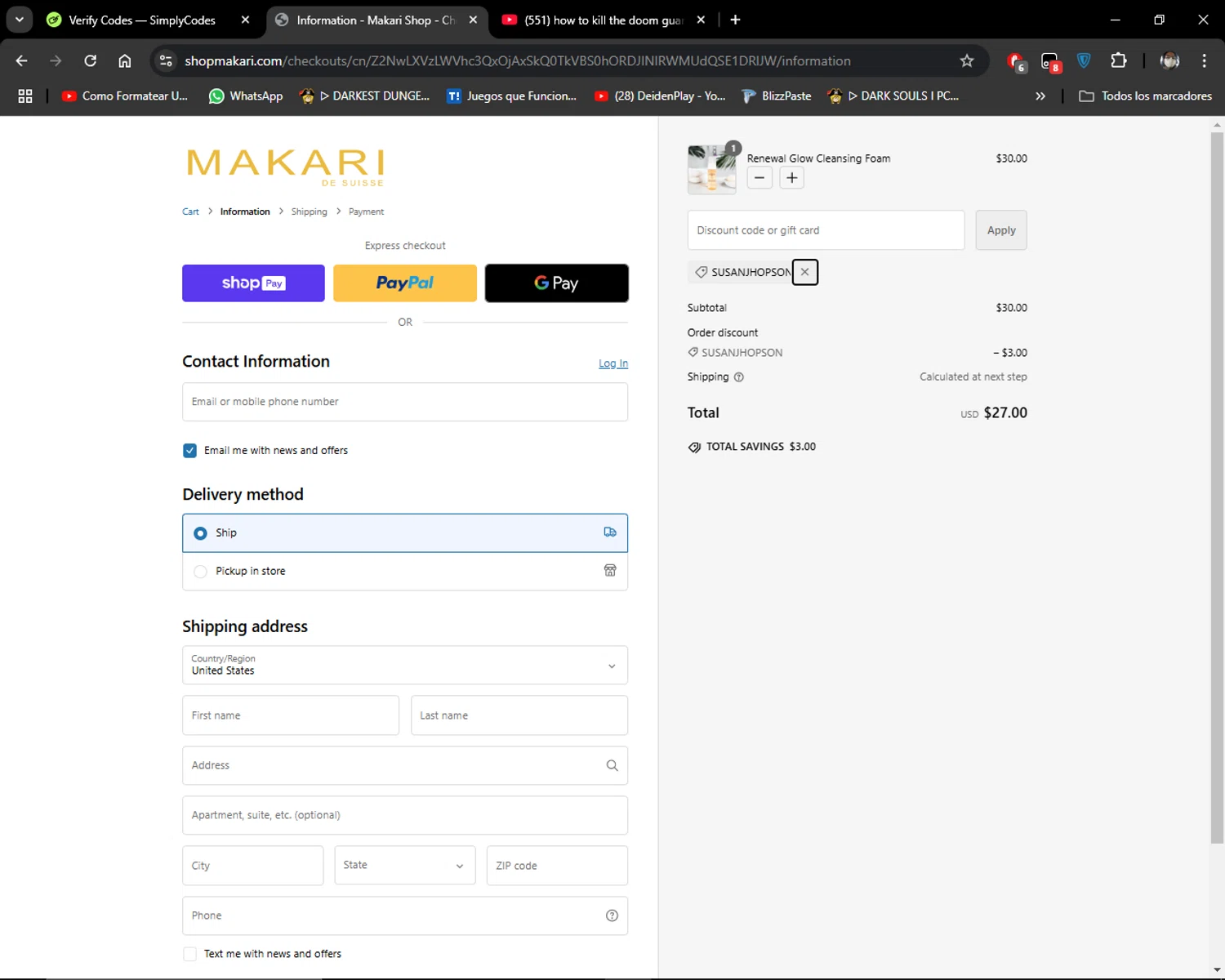Viewport: 1225px width, 980px height.
Task: Open the State dropdown
Action: pos(405,865)
